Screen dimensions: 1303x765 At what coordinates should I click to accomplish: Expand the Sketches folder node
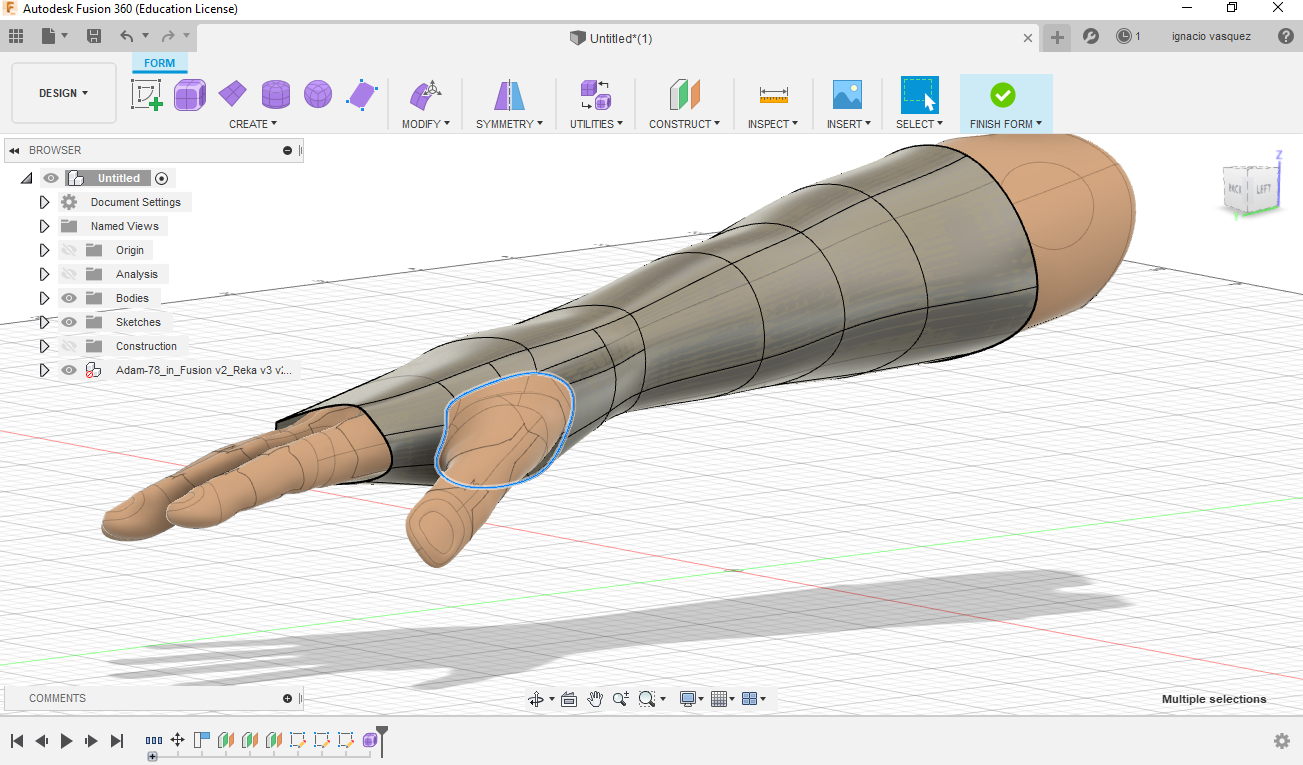[44, 322]
